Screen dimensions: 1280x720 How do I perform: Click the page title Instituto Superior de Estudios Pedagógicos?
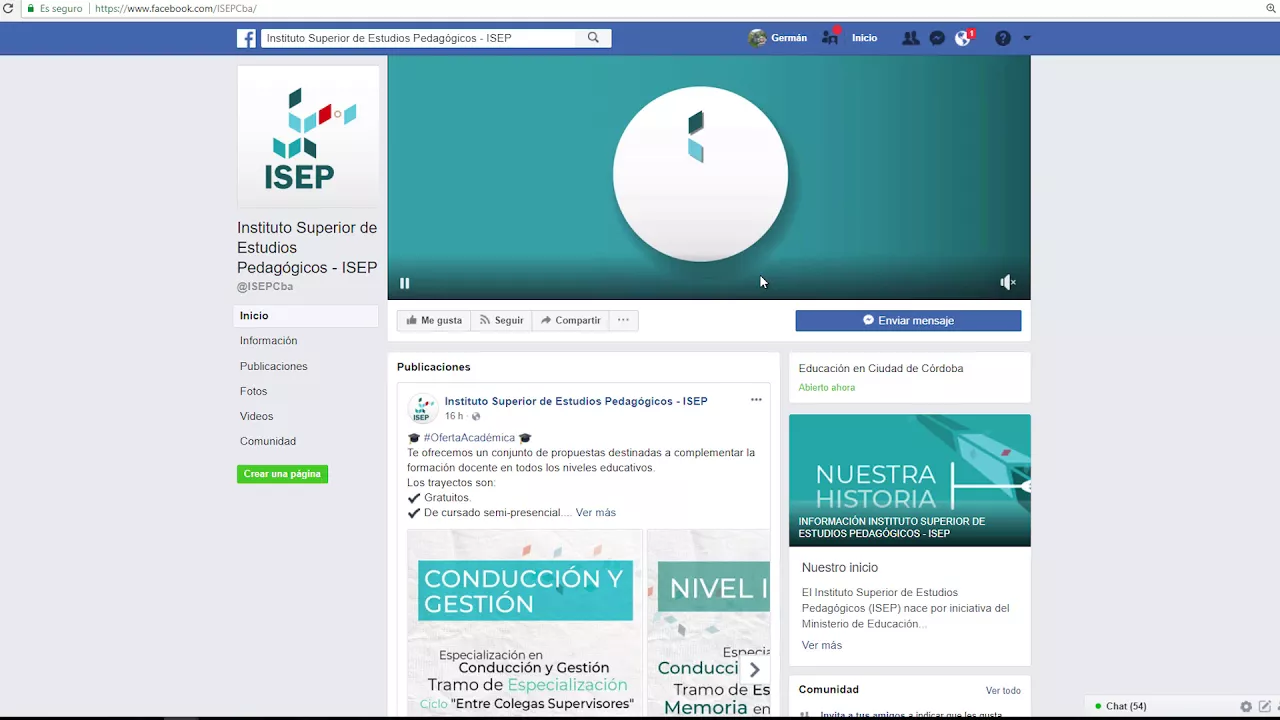307,247
